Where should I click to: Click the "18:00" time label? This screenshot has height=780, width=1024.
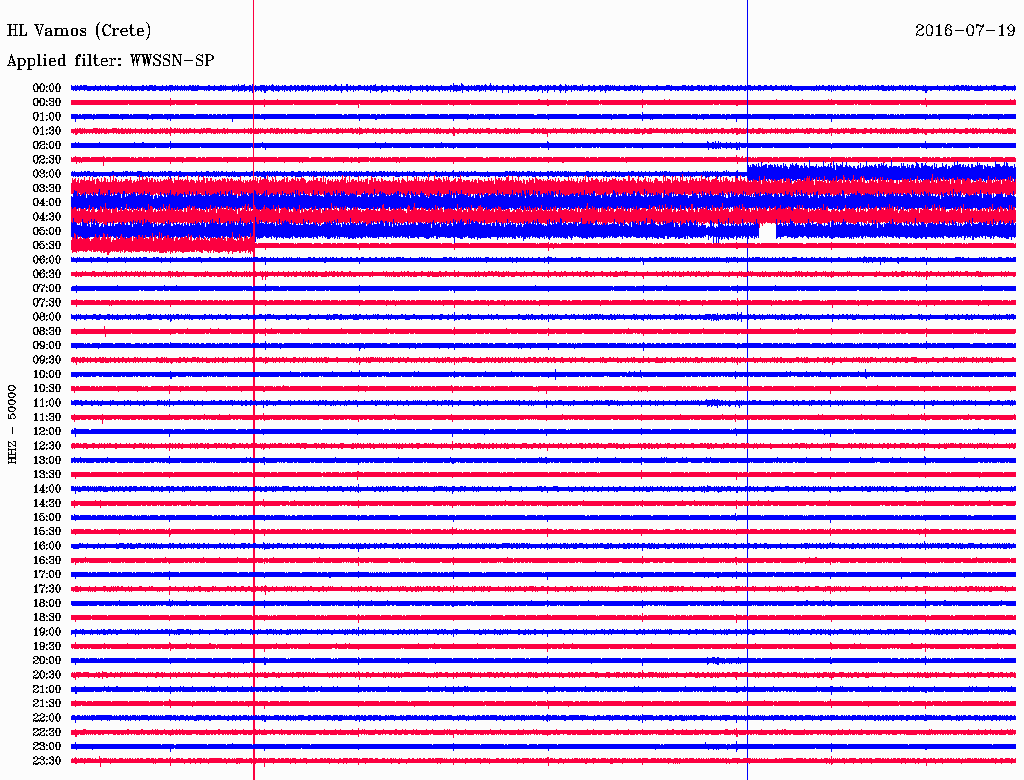pos(47,604)
